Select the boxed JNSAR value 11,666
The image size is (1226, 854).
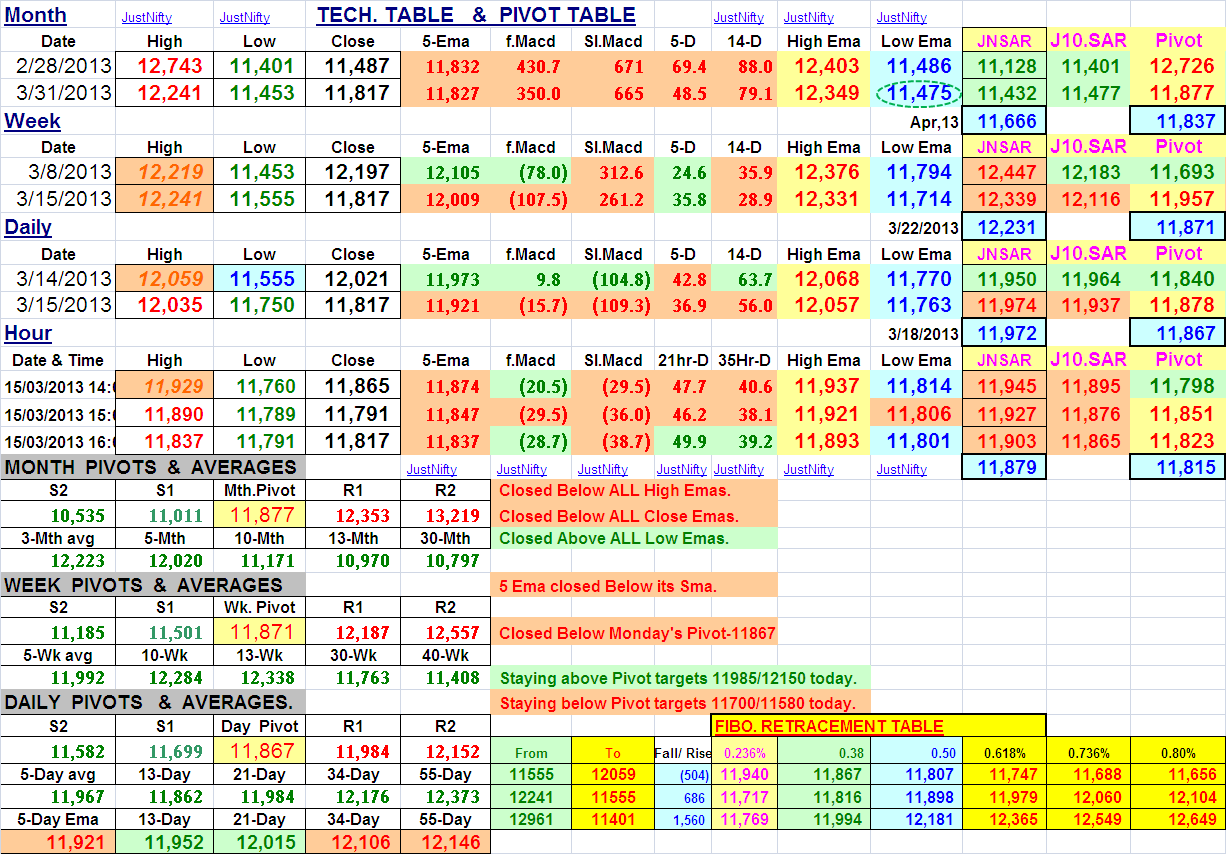pyautogui.click(x=1004, y=121)
